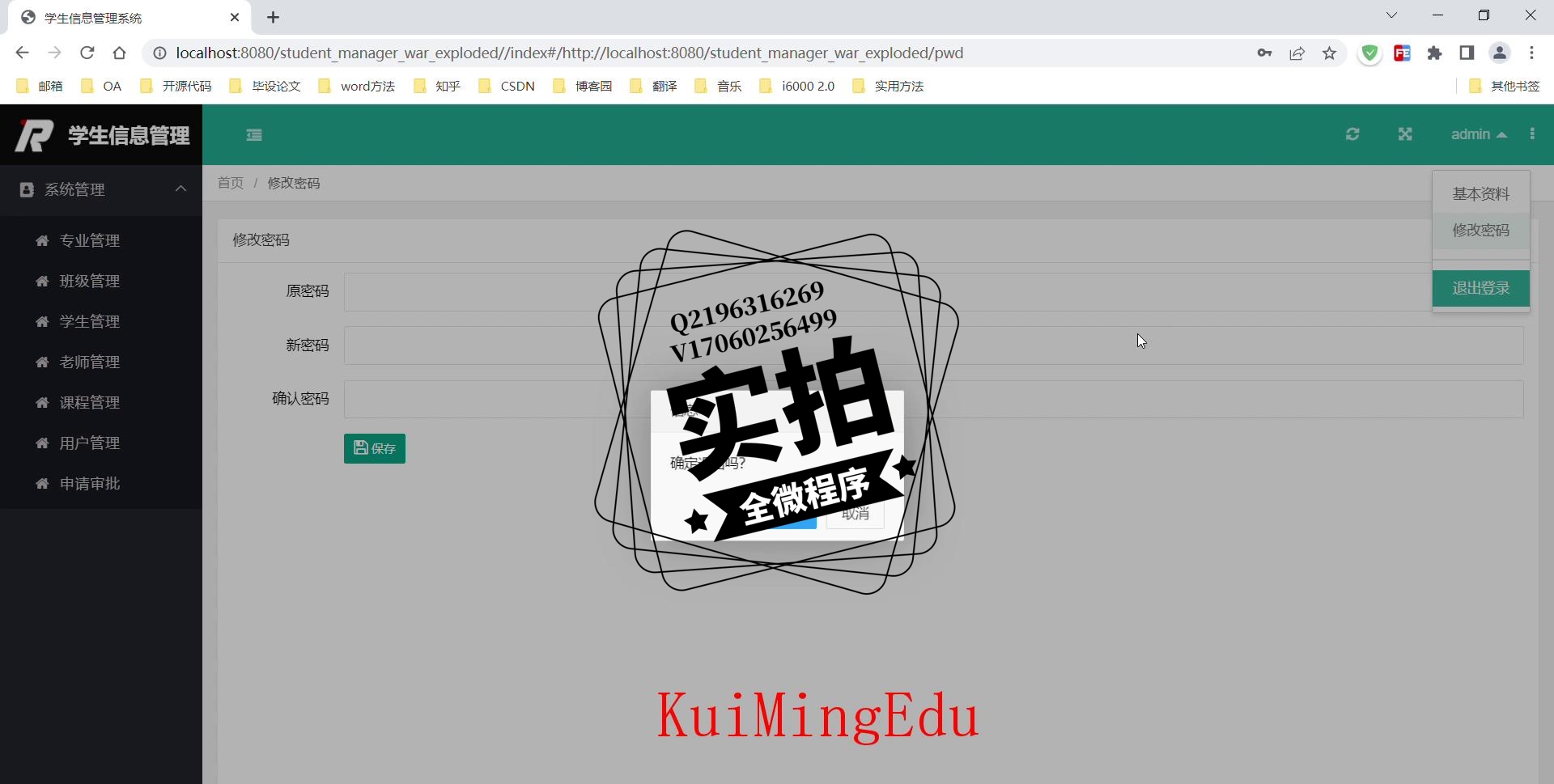Screen dimensions: 1554x784
Task: Click the refresh icon in green header
Action: pyautogui.click(x=1352, y=134)
